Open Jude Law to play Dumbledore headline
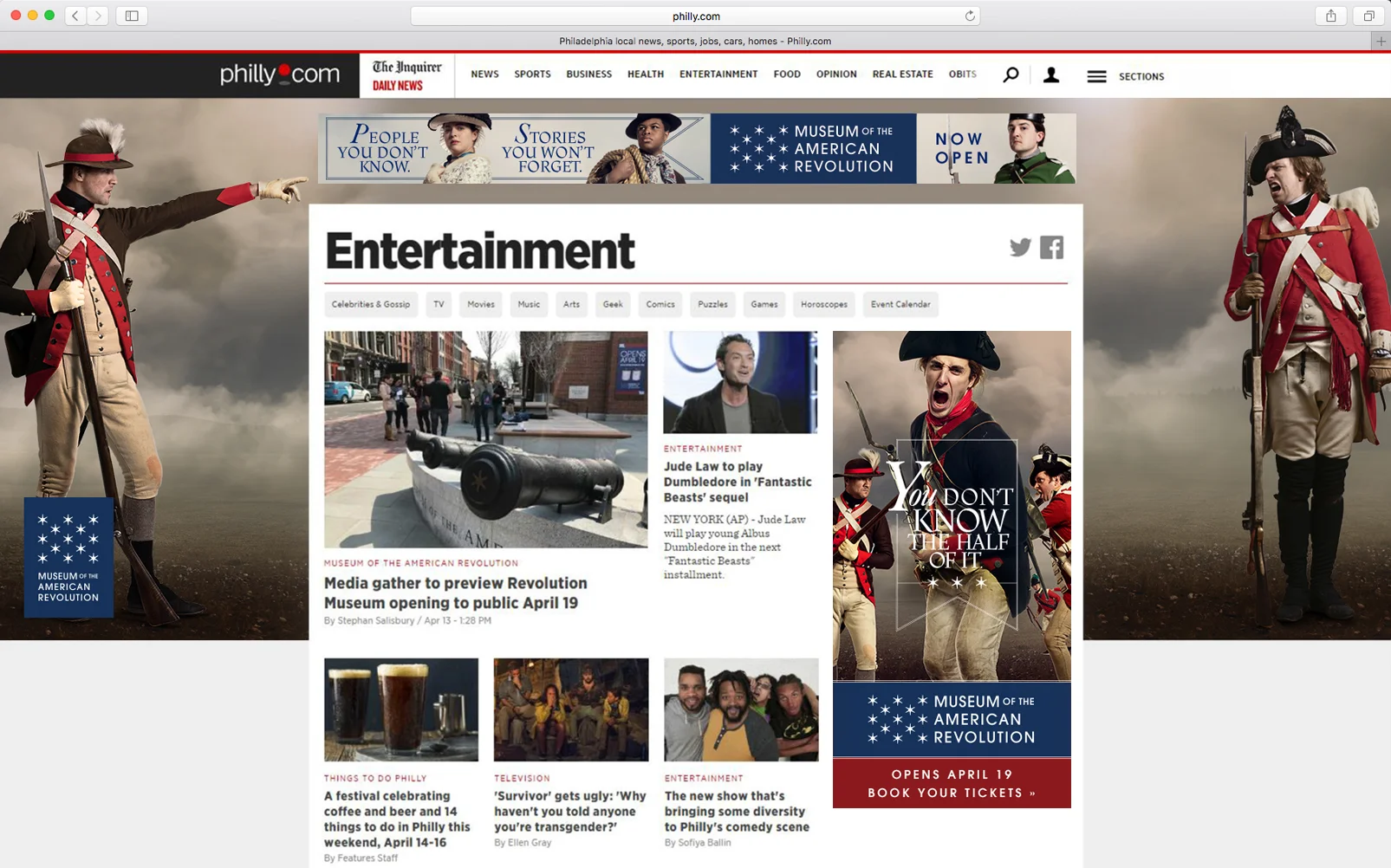The width and height of the screenshot is (1391, 868). (738, 482)
